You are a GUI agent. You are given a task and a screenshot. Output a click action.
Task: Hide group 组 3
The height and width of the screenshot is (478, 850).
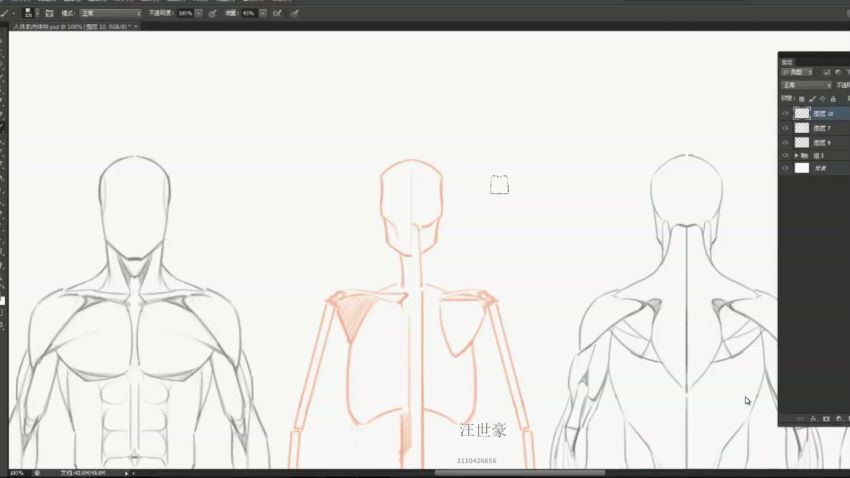pos(785,156)
